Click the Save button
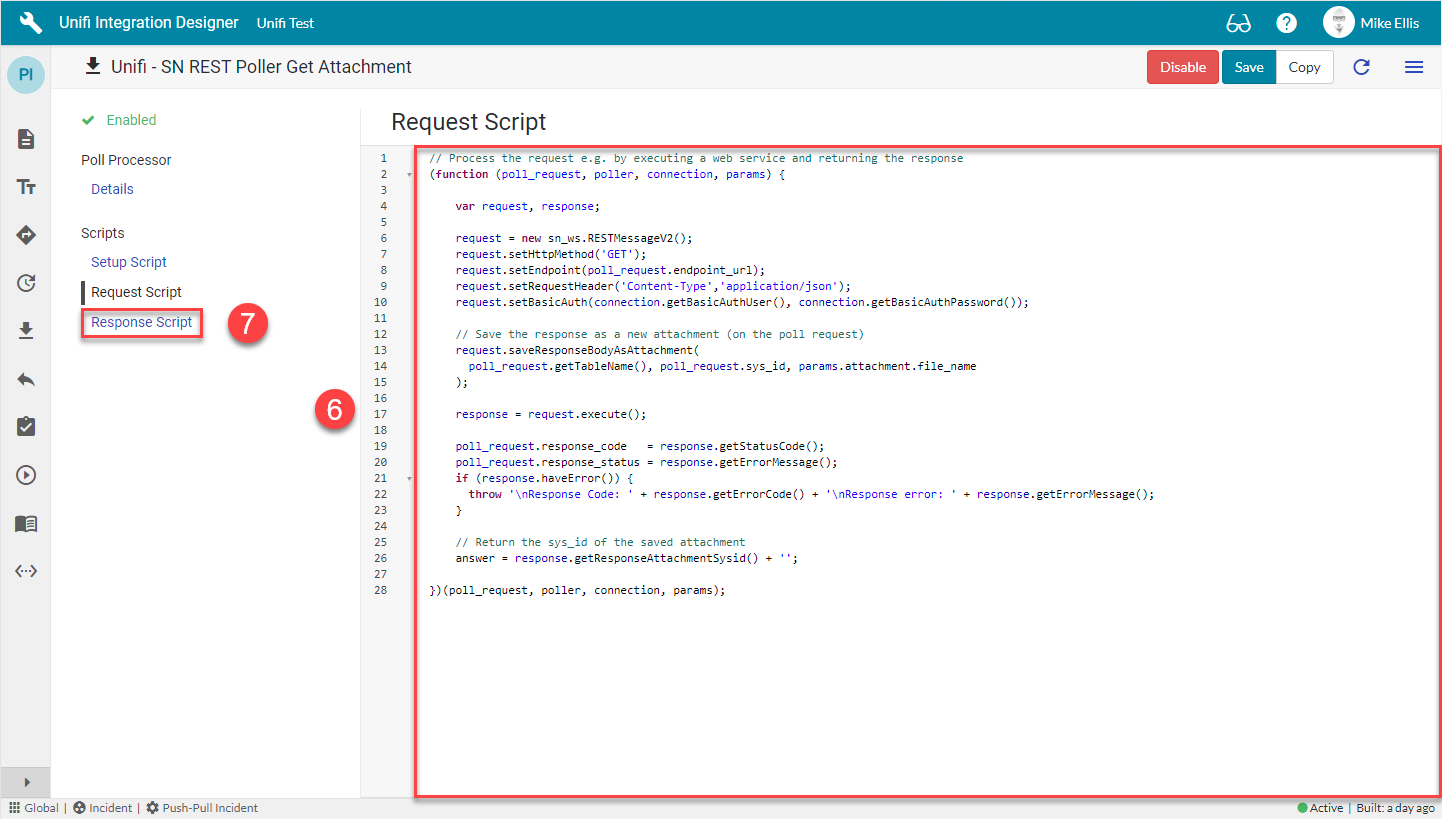The image size is (1442, 819). 1249,67
